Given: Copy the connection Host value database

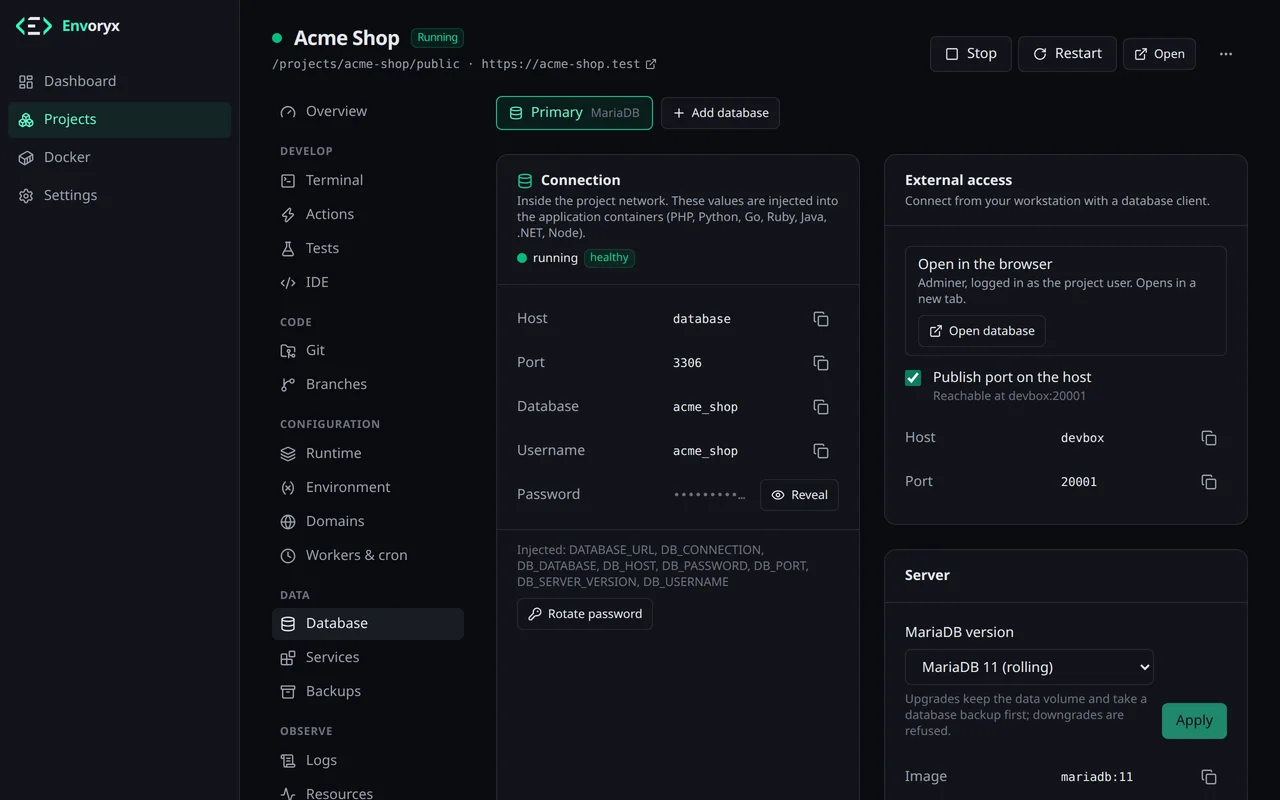Looking at the screenshot, I should click(x=821, y=319).
